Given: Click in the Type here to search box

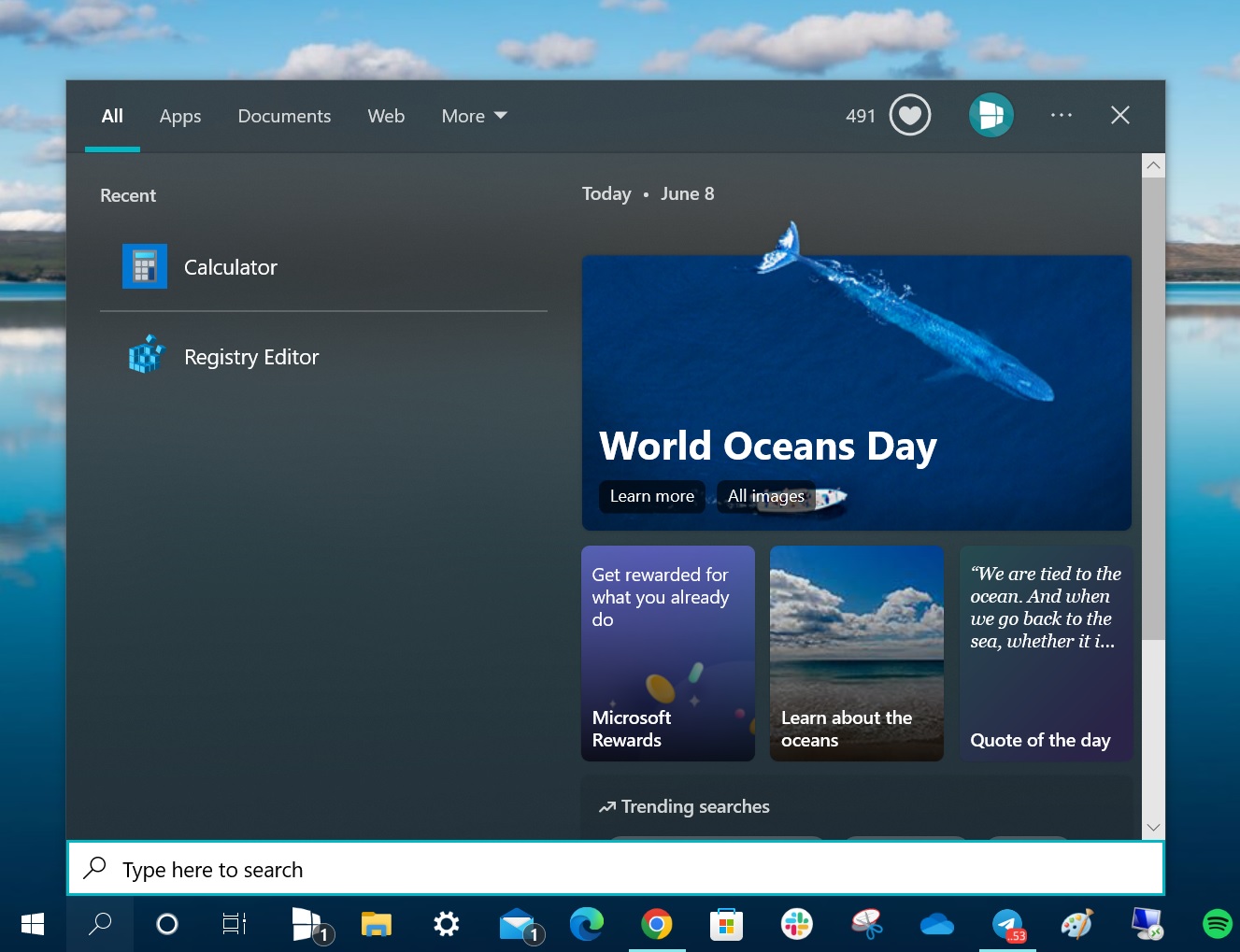Looking at the screenshot, I should (x=617, y=870).
